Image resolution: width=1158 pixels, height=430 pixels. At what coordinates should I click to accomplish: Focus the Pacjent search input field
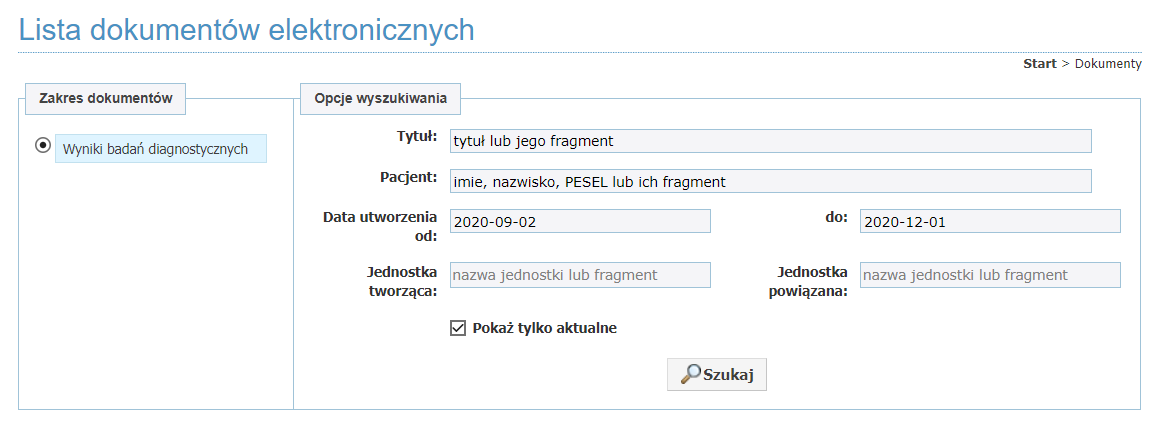point(770,181)
